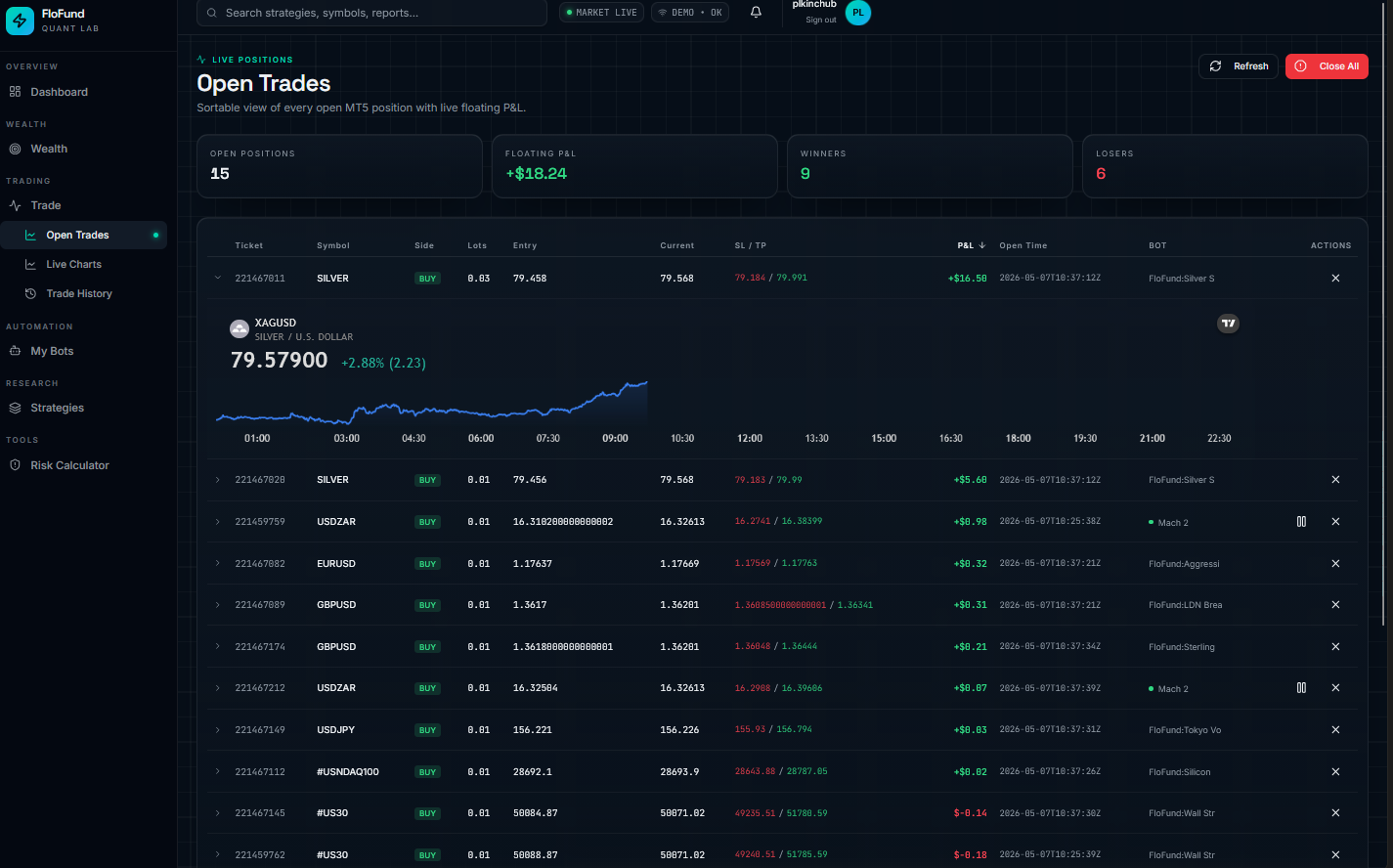Click the 79.57900 XAGUSD price

[280, 361]
